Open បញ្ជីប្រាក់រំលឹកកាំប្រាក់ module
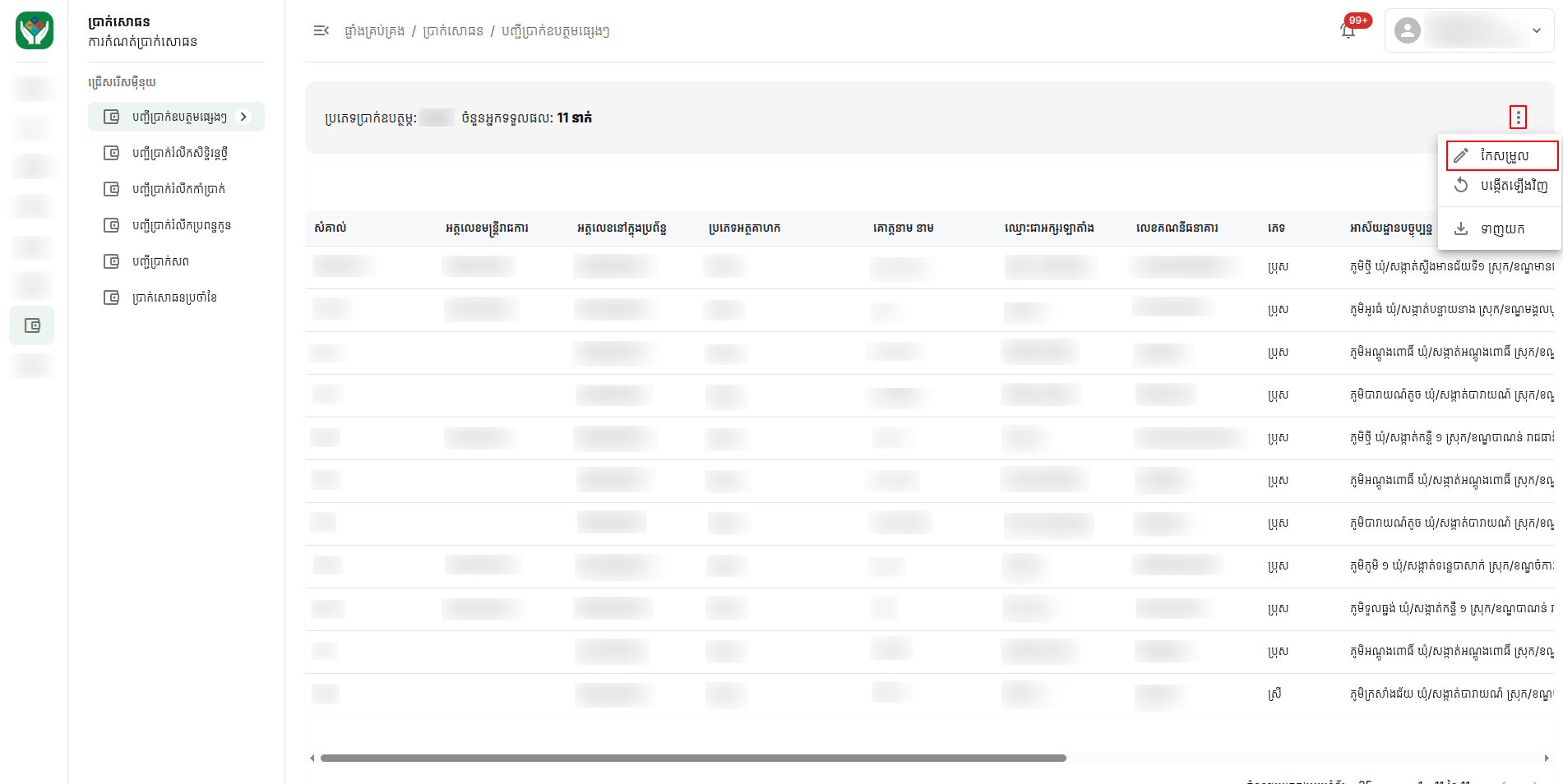Screen dimensions: 1563x784 [176, 189]
